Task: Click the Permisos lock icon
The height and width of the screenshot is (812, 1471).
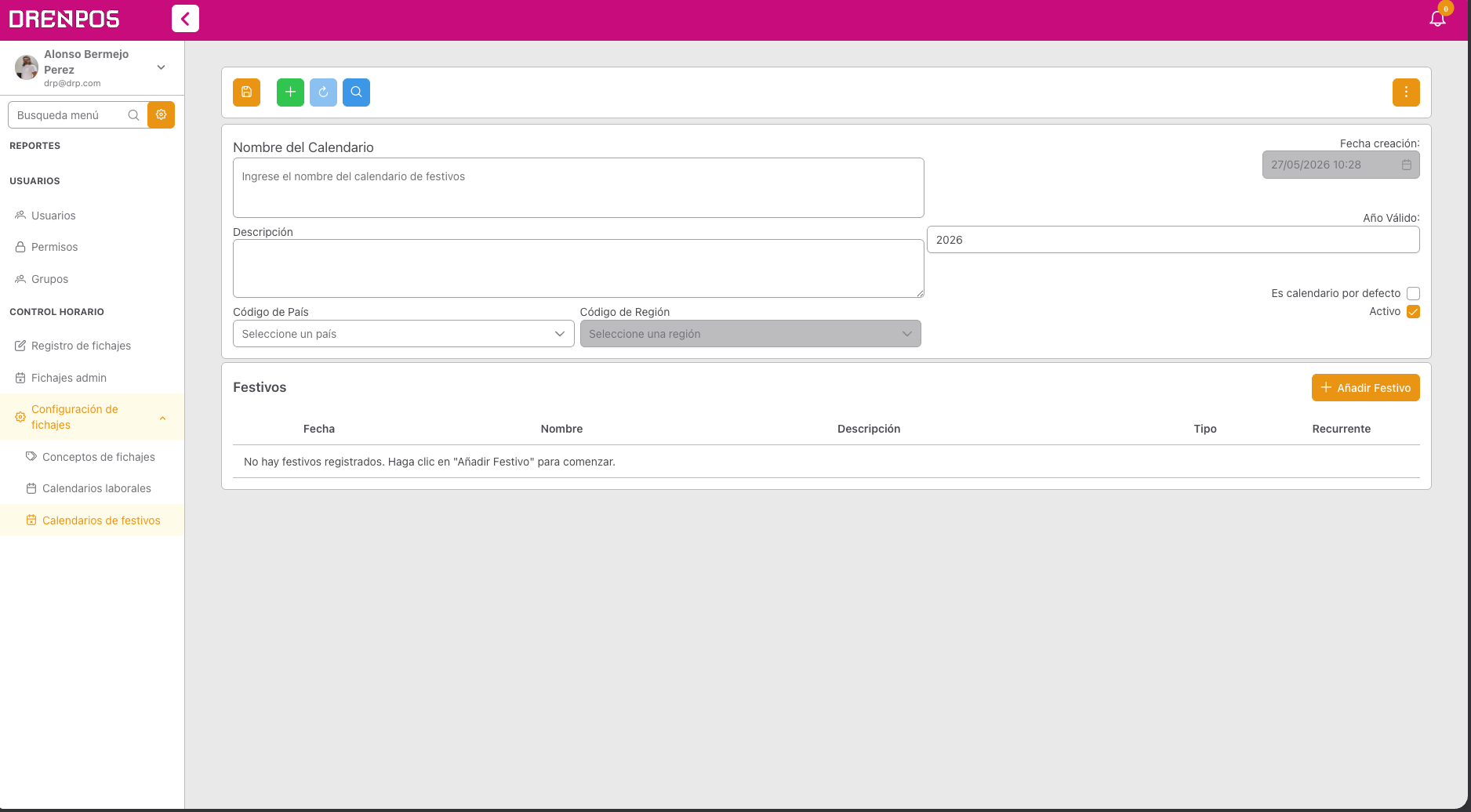Action: (20, 247)
